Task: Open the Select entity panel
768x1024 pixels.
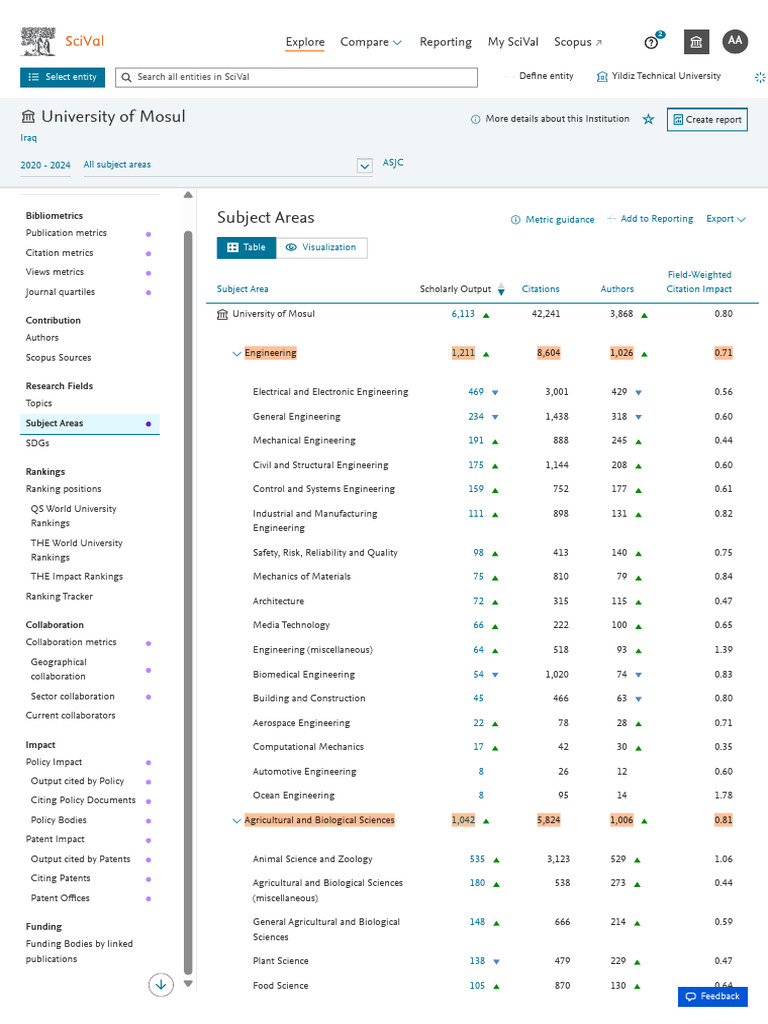Action: [63, 77]
